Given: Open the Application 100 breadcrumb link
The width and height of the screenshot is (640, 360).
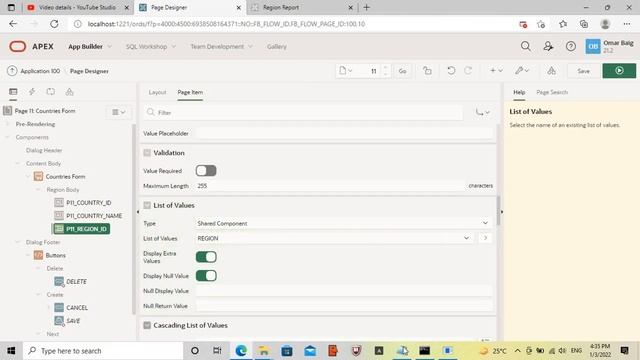Looking at the screenshot, I should click(x=40, y=71).
